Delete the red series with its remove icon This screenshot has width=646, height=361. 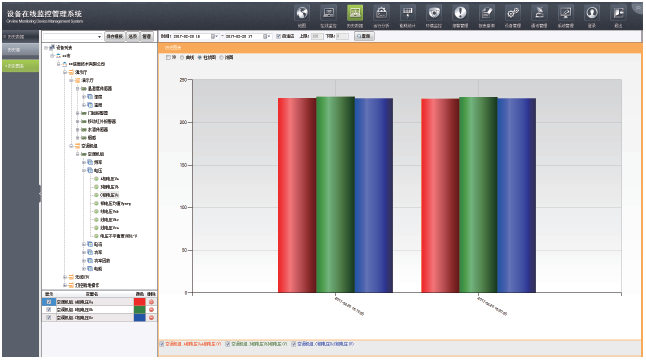[x=151, y=302]
